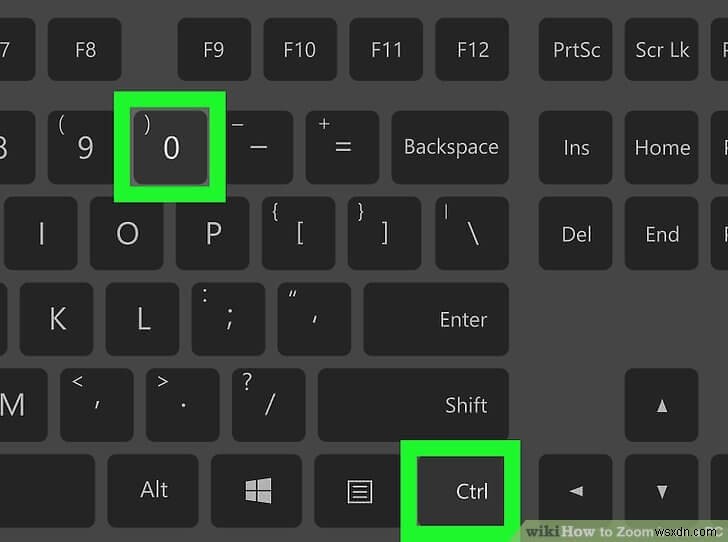Click the Del key
The image size is (728, 542).
576,233
